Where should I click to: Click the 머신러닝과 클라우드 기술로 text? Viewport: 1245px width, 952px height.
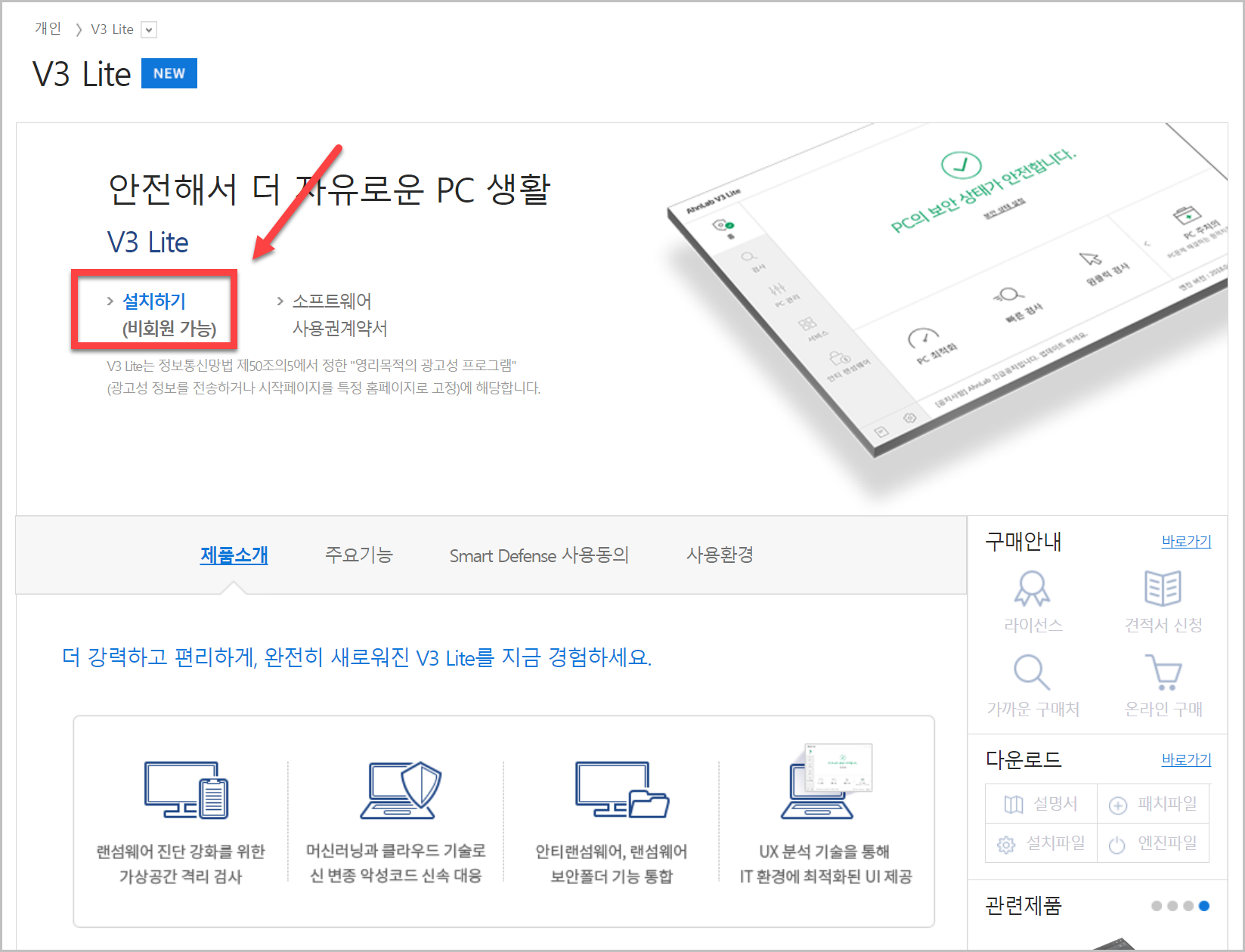coord(396,851)
